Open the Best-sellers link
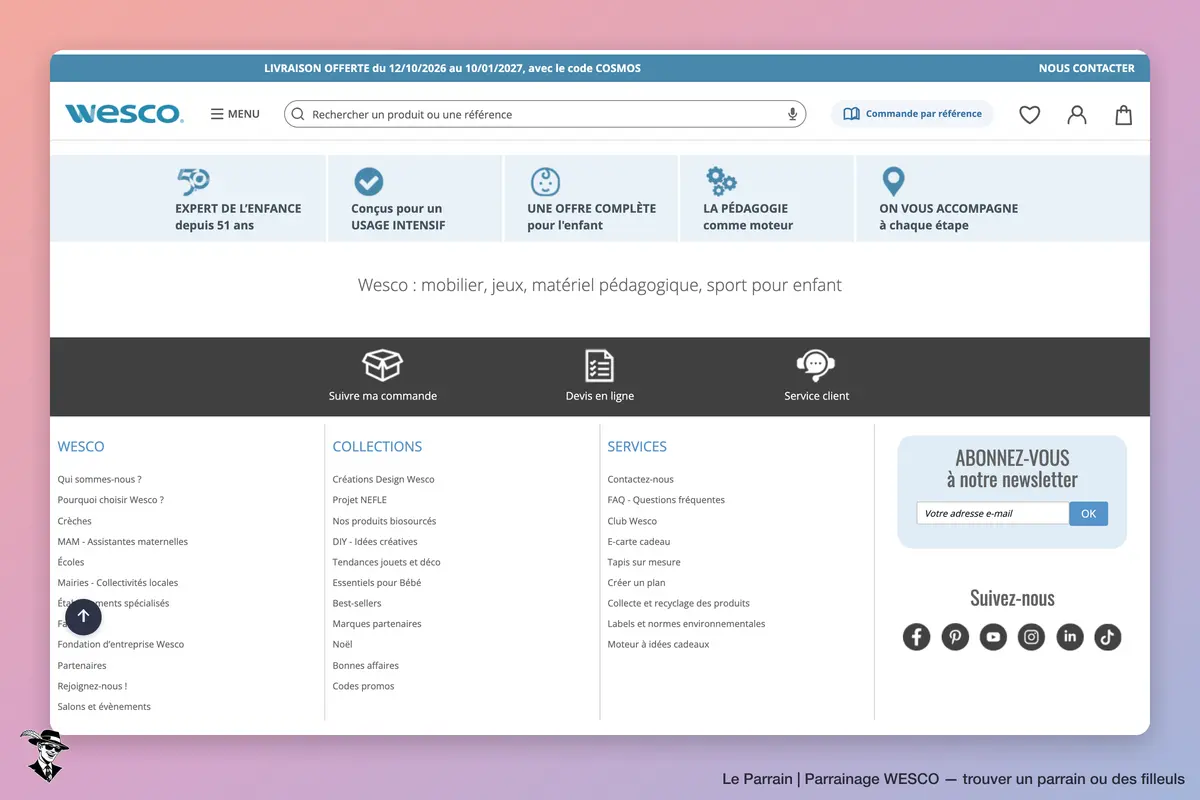Screen dimensions: 1200x800 pos(357,604)
